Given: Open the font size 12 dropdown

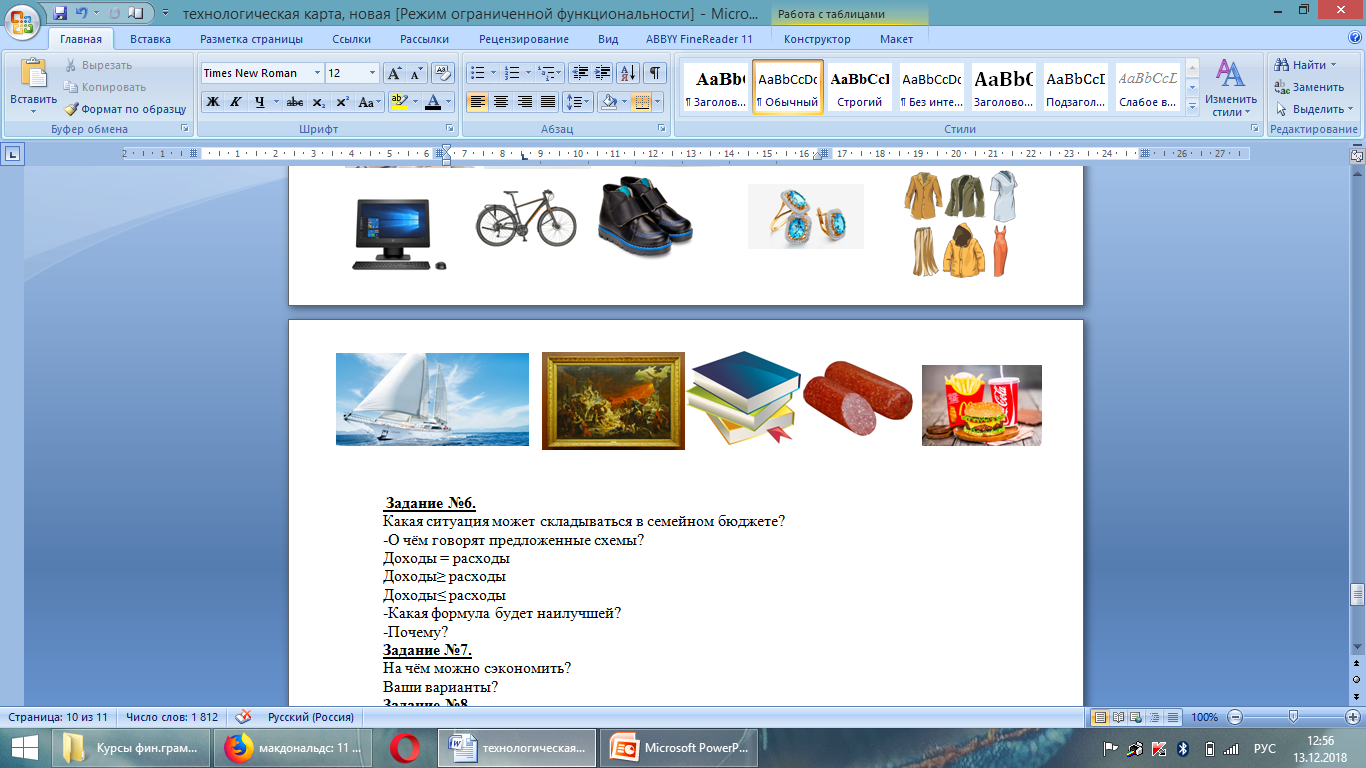Looking at the screenshot, I should [372, 73].
